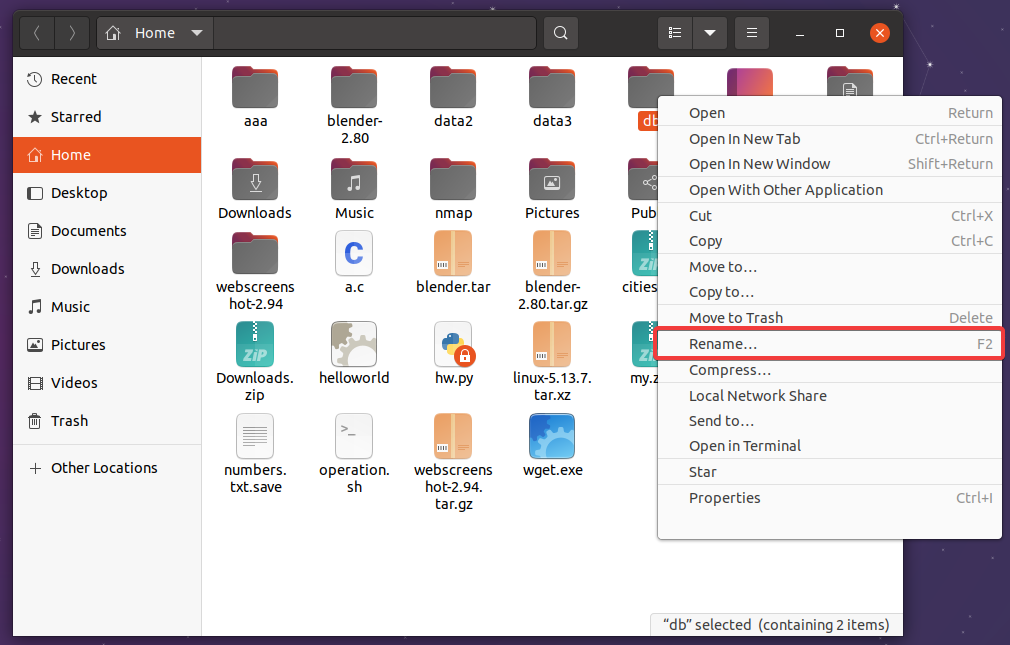Screen dimensions: 1010x645
Task: Expand the Home breadcrumb dropdown
Action: click(196, 32)
